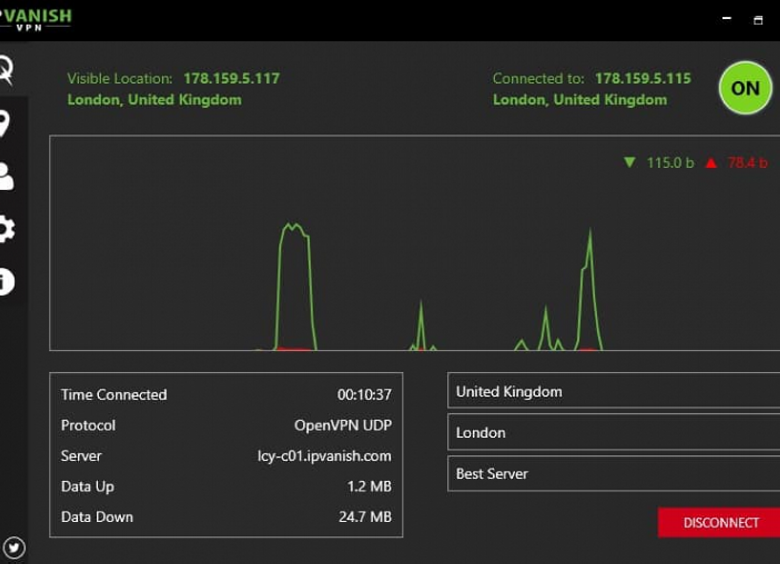Open the United Kingdom country dropdown
The height and width of the screenshot is (564, 780).
point(614,391)
